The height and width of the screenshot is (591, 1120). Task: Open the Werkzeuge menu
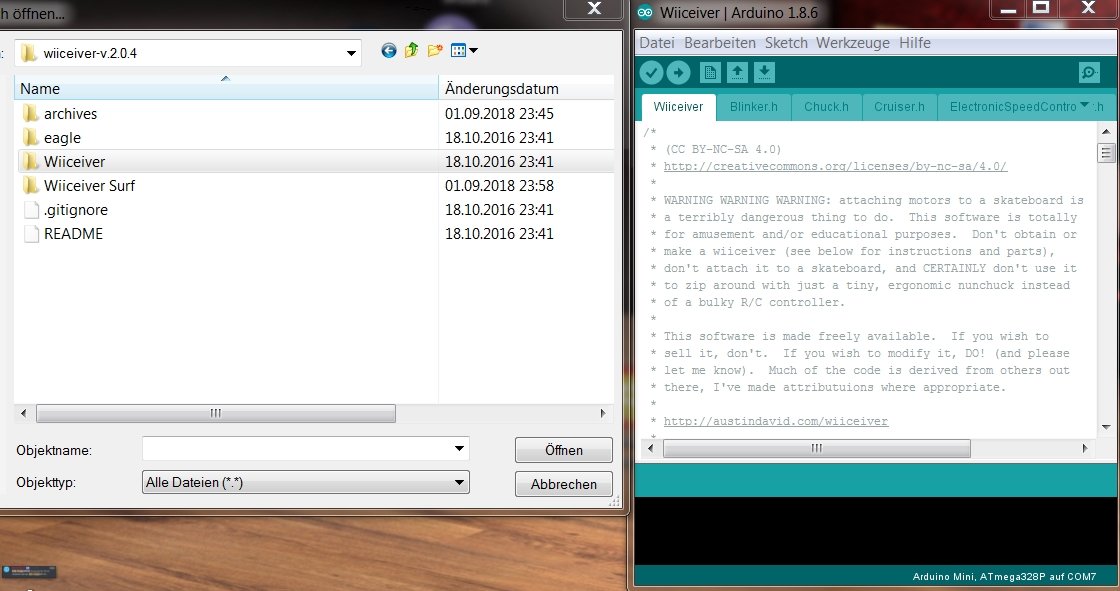pyautogui.click(x=853, y=43)
